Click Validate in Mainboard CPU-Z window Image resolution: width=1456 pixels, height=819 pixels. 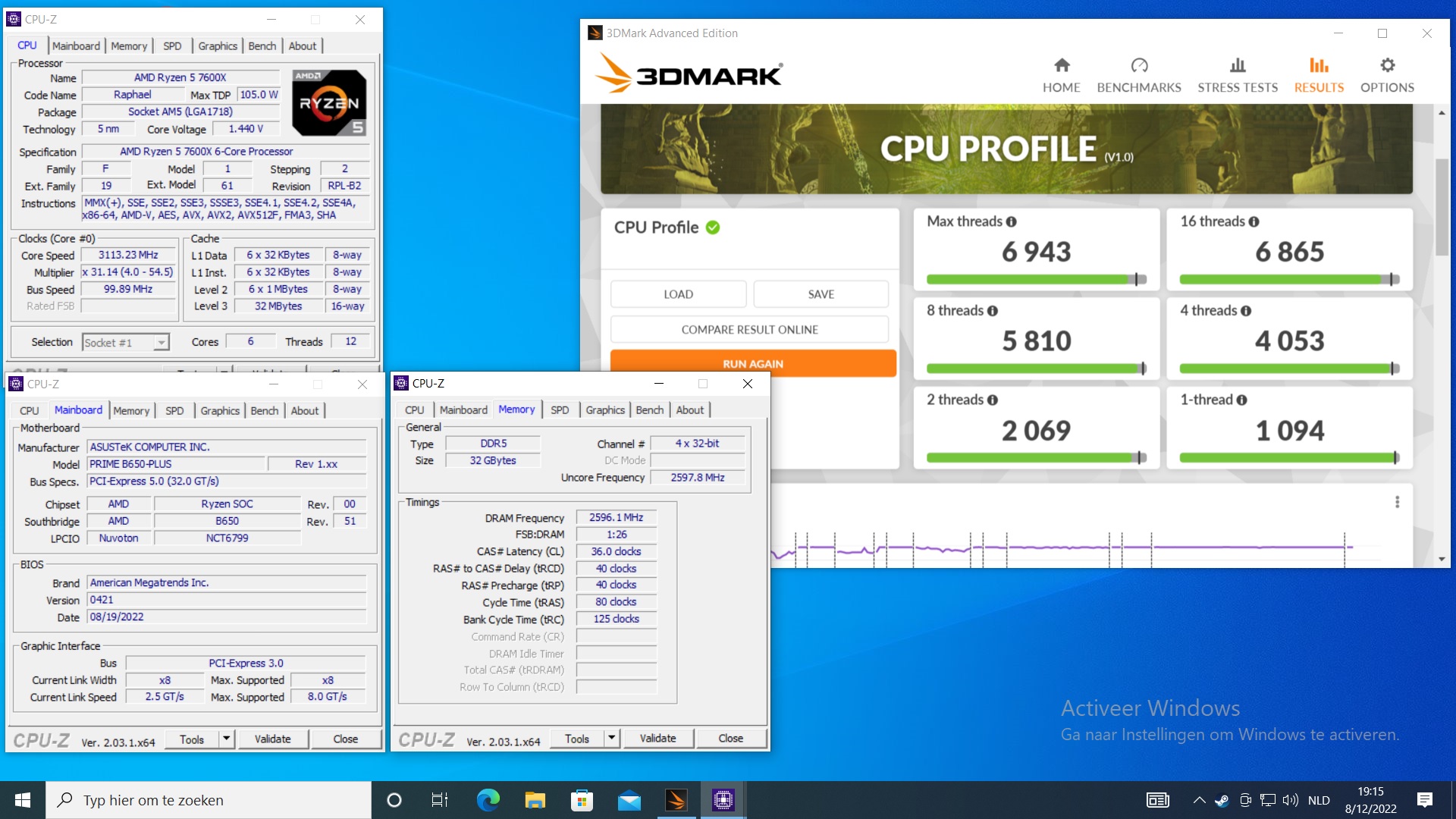coord(272,739)
